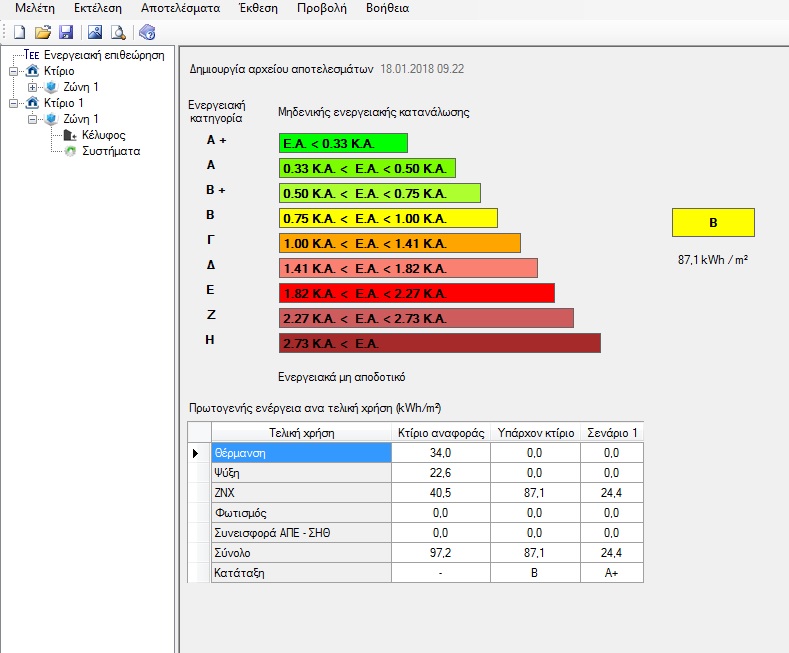Select the Σύνολο row cell
This screenshot has height=653, width=789.
tap(301, 553)
